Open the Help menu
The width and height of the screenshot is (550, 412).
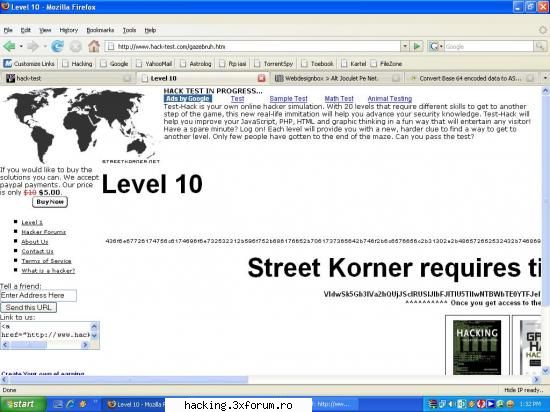(x=150, y=30)
